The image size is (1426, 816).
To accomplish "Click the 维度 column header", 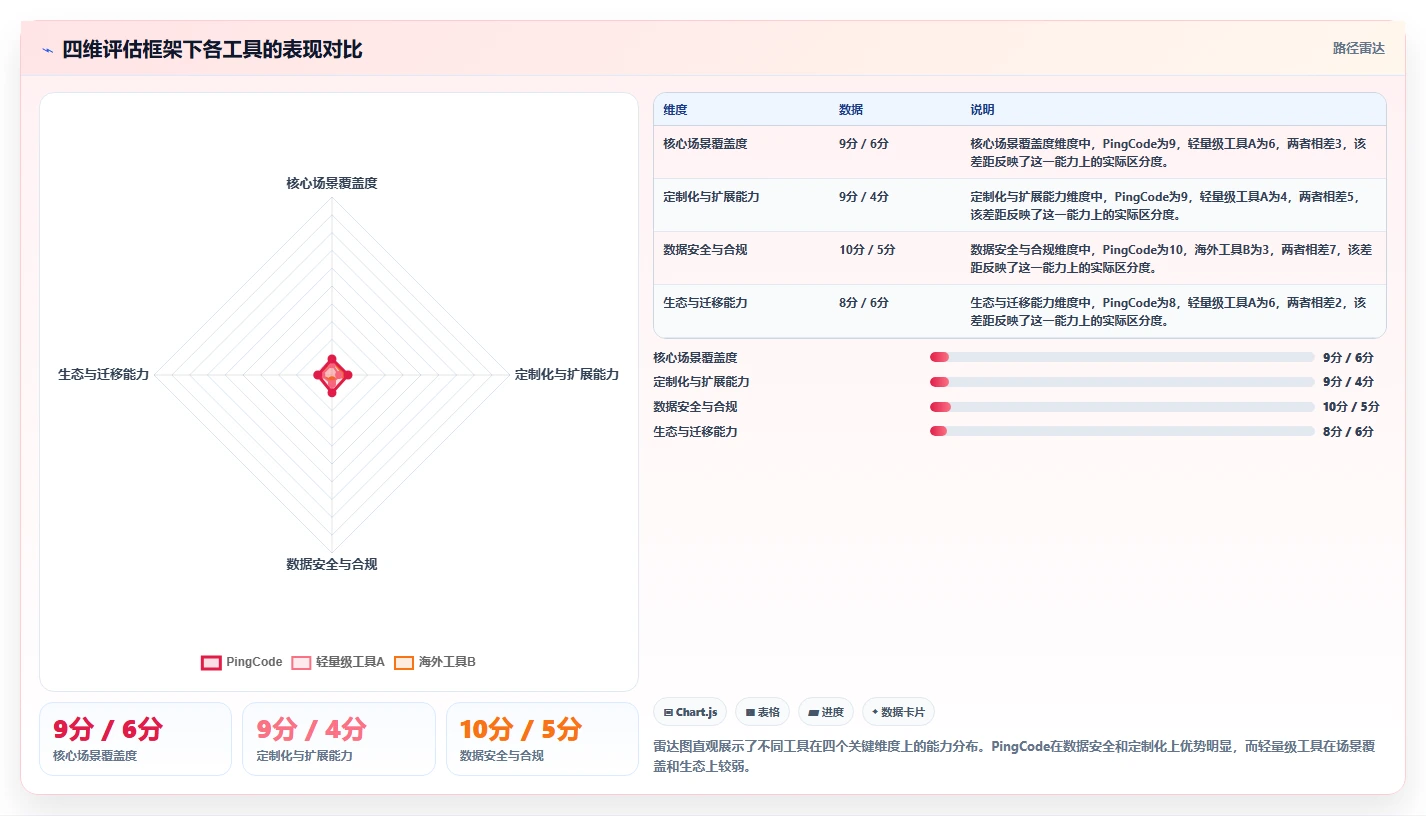I will (675, 110).
